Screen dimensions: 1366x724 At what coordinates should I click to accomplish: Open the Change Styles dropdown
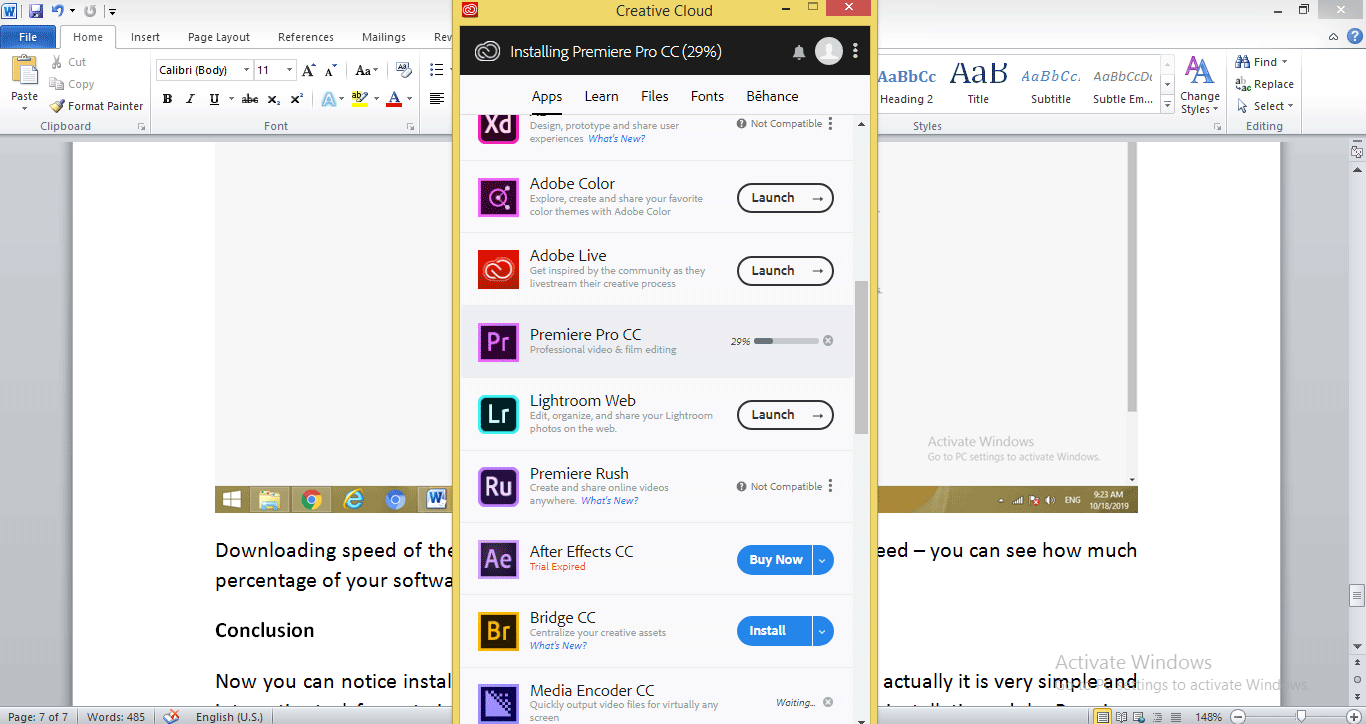pos(1199,86)
